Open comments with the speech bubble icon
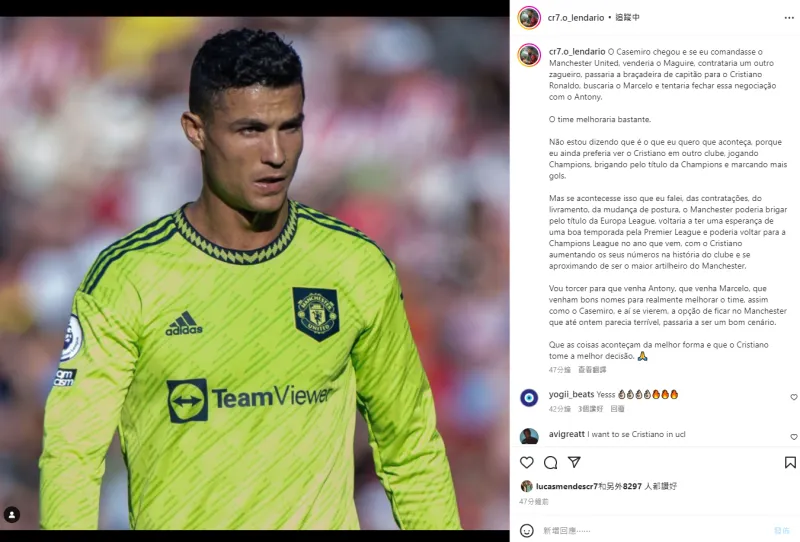 551,462
